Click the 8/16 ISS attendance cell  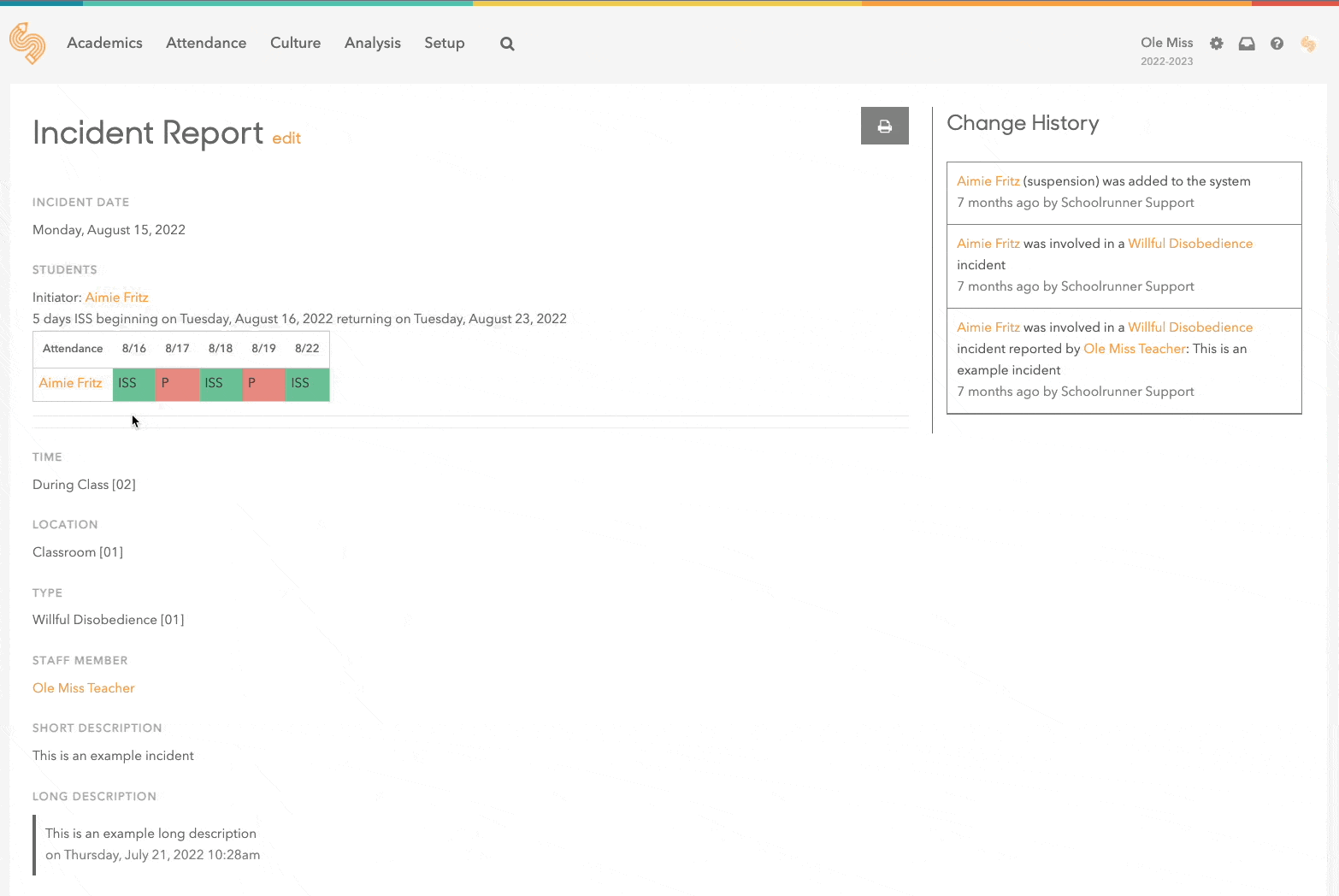coord(134,384)
